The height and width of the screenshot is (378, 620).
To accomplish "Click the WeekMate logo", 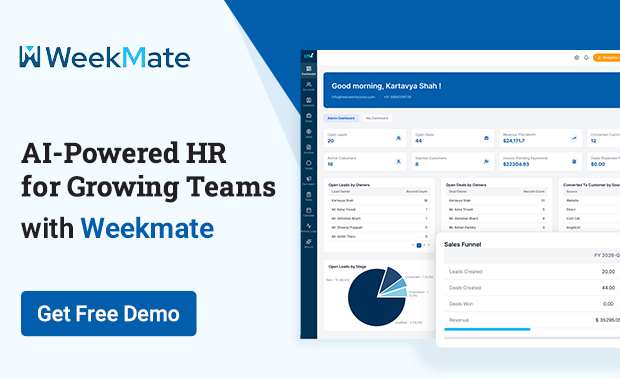I will 105,57.
